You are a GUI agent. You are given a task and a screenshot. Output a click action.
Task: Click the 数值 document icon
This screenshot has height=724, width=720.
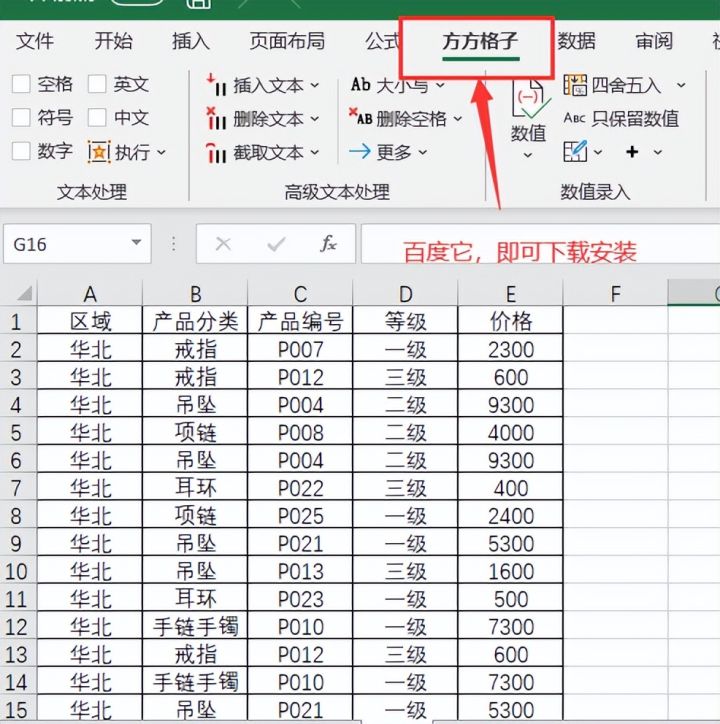(x=530, y=99)
